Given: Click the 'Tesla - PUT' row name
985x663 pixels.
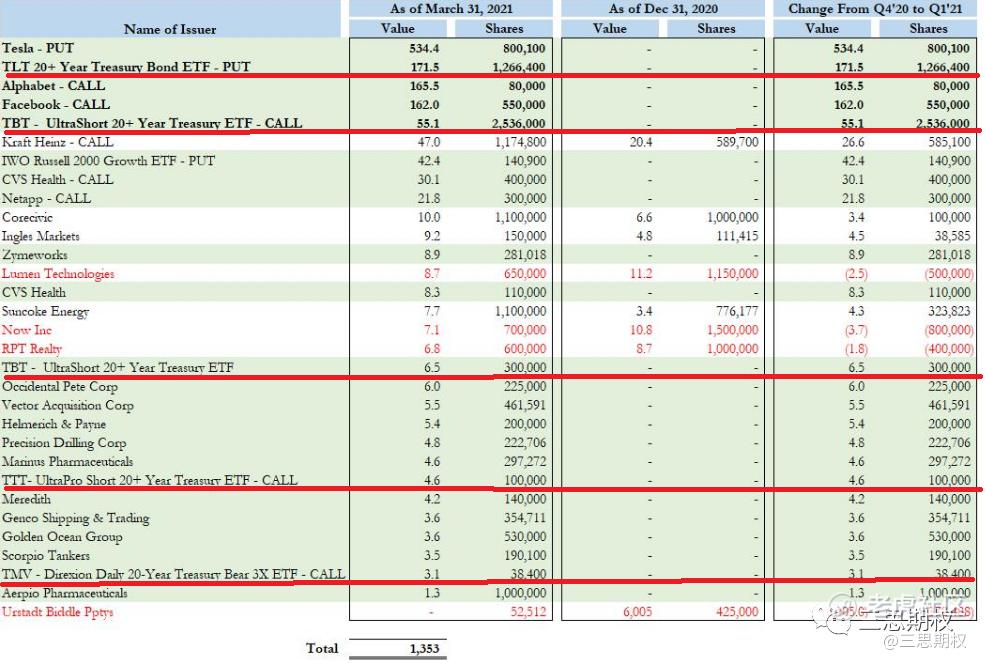Looking at the screenshot, I should tap(38, 48).
